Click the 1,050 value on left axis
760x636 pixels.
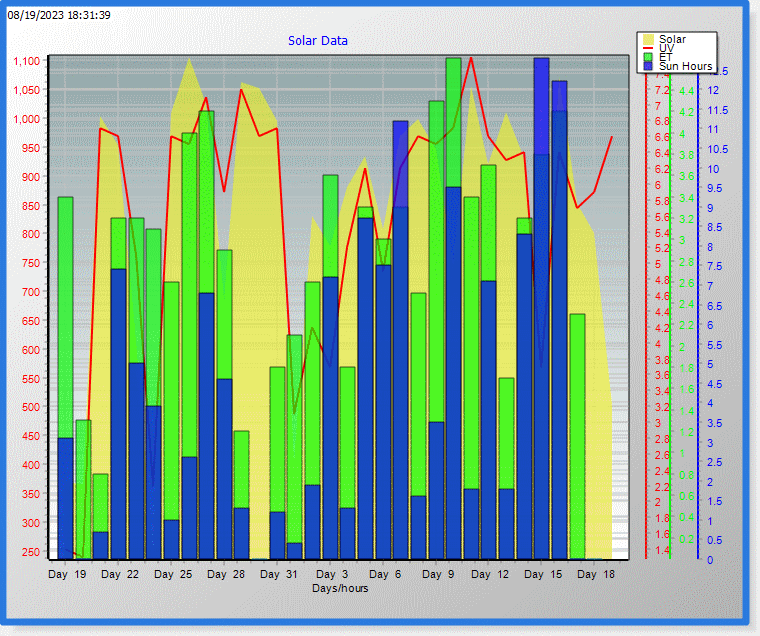click(27, 90)
